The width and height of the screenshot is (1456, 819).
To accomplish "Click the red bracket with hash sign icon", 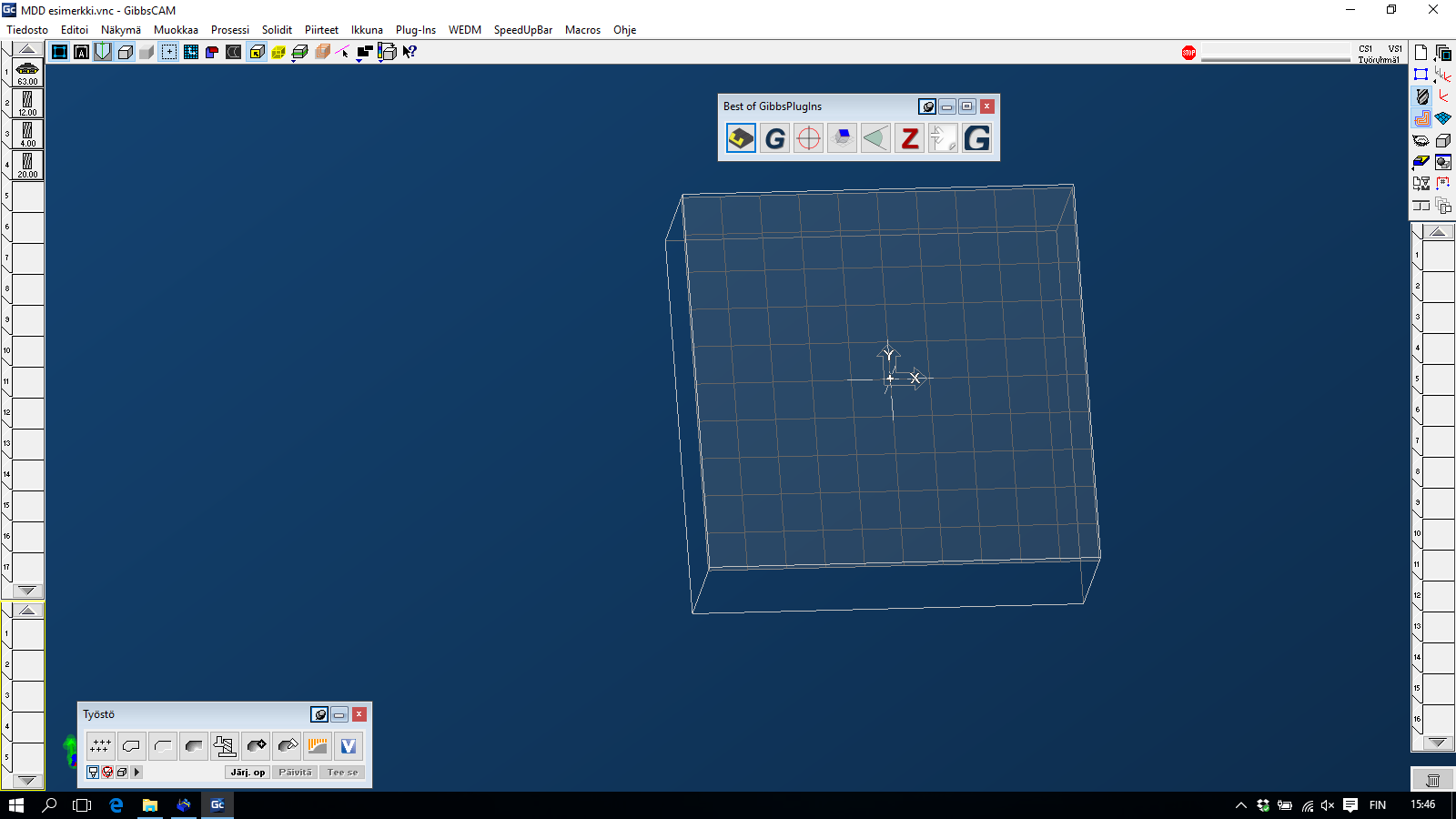I will pos(1443,184).
